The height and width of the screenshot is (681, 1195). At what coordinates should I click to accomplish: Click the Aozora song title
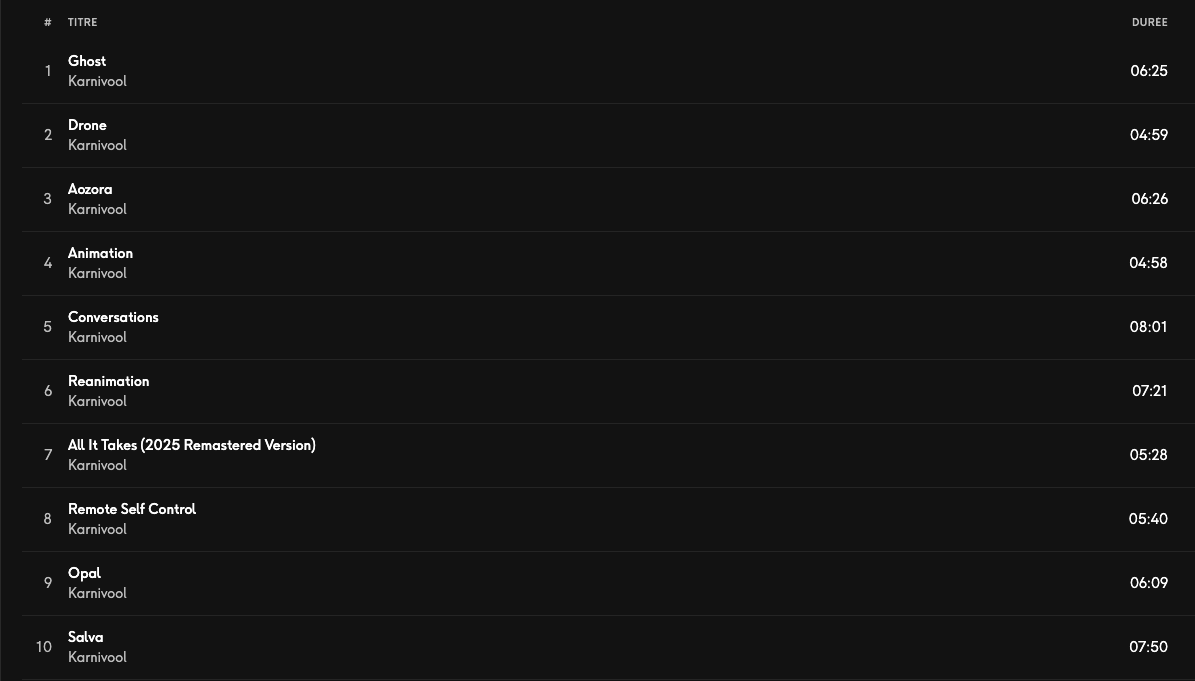coord(90,189)
